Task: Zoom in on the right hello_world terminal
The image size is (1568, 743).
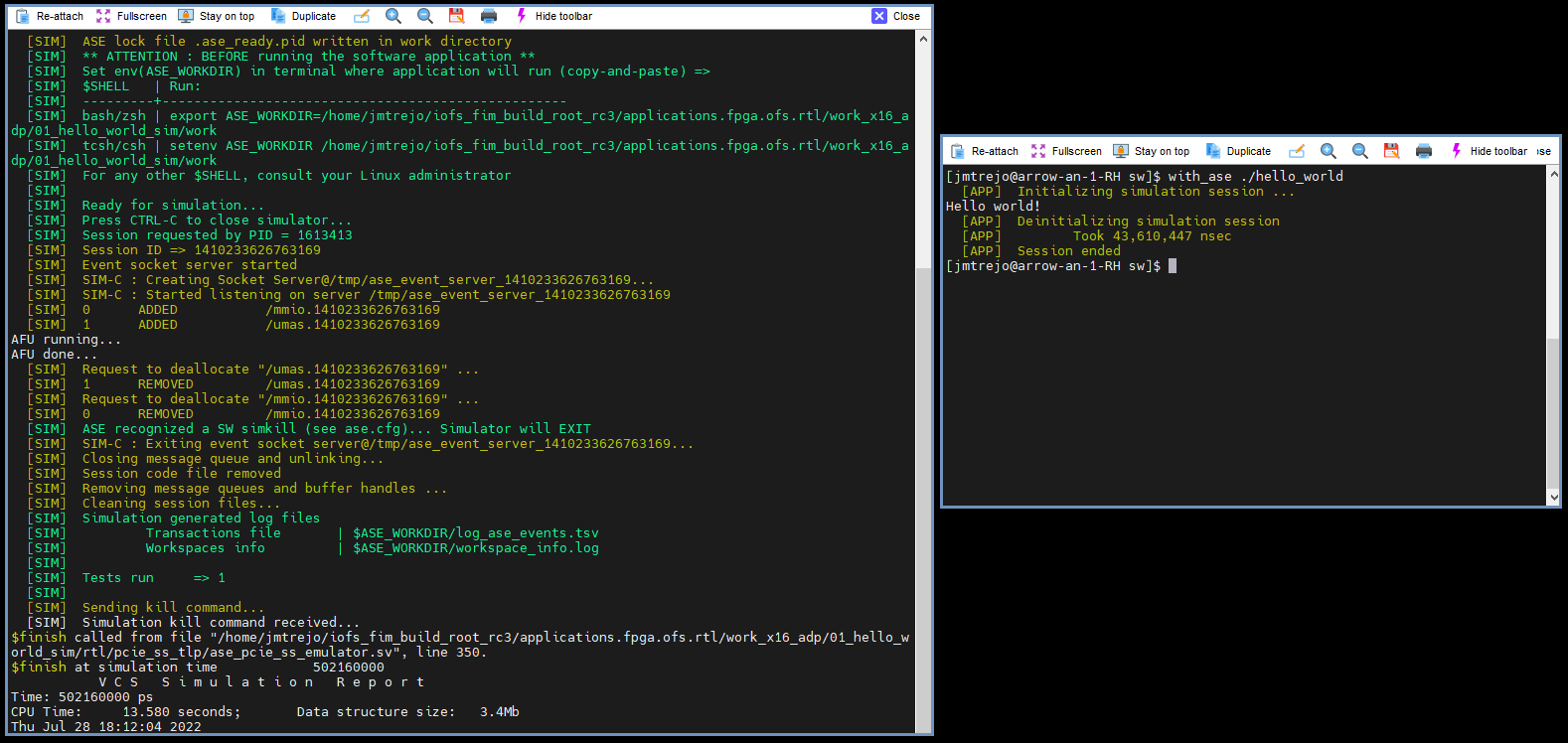Action: tap(1329, 151)
